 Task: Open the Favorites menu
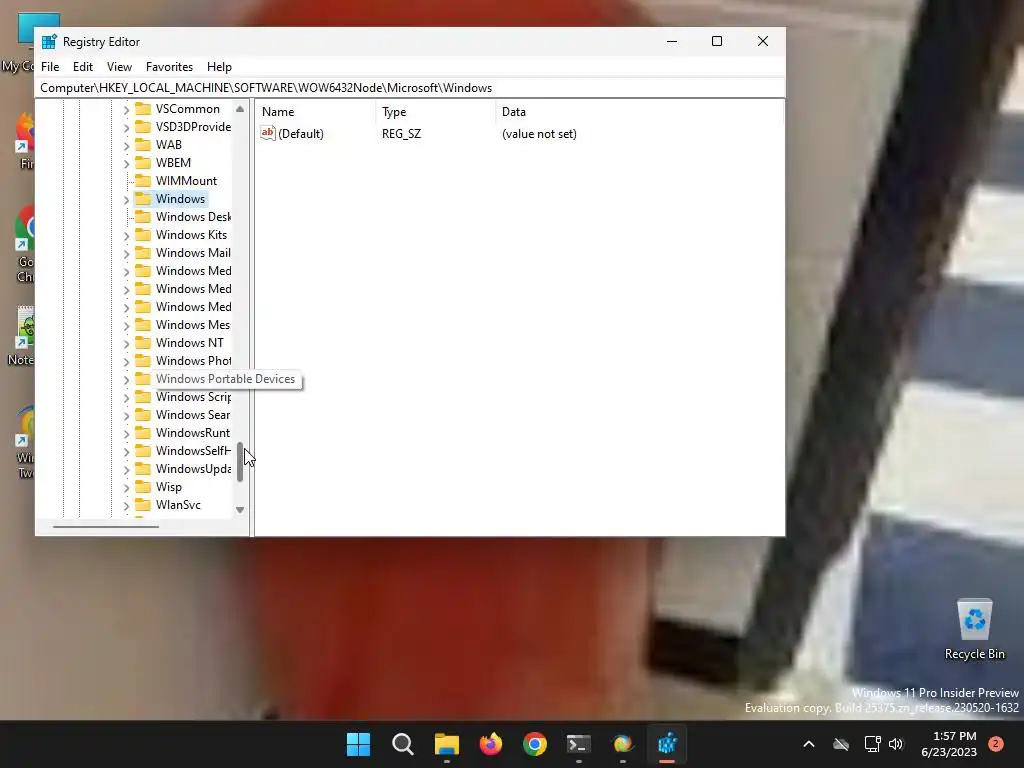click(169, 67)
